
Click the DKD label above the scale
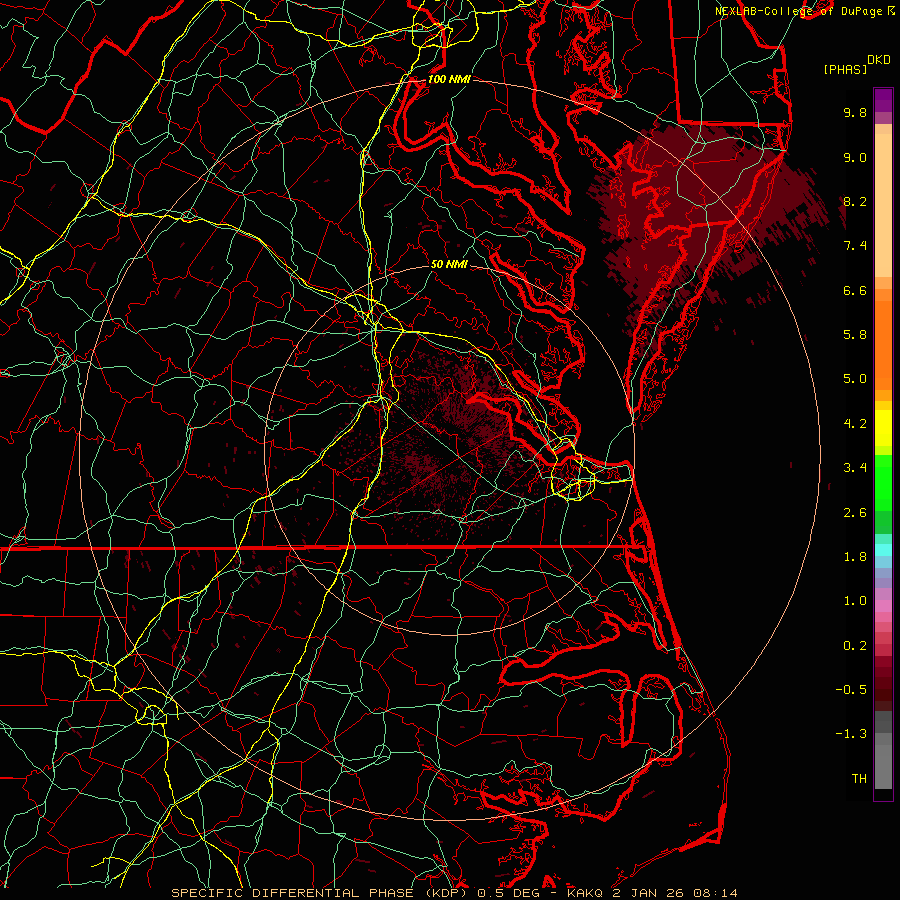(879, 60)
